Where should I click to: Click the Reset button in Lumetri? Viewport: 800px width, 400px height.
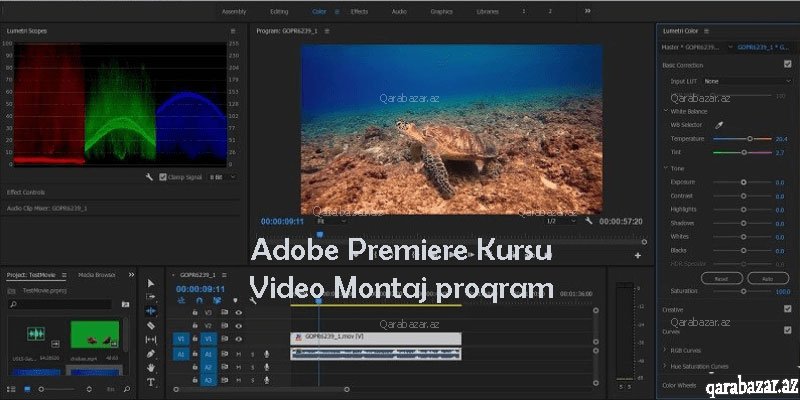click(721, 279)
